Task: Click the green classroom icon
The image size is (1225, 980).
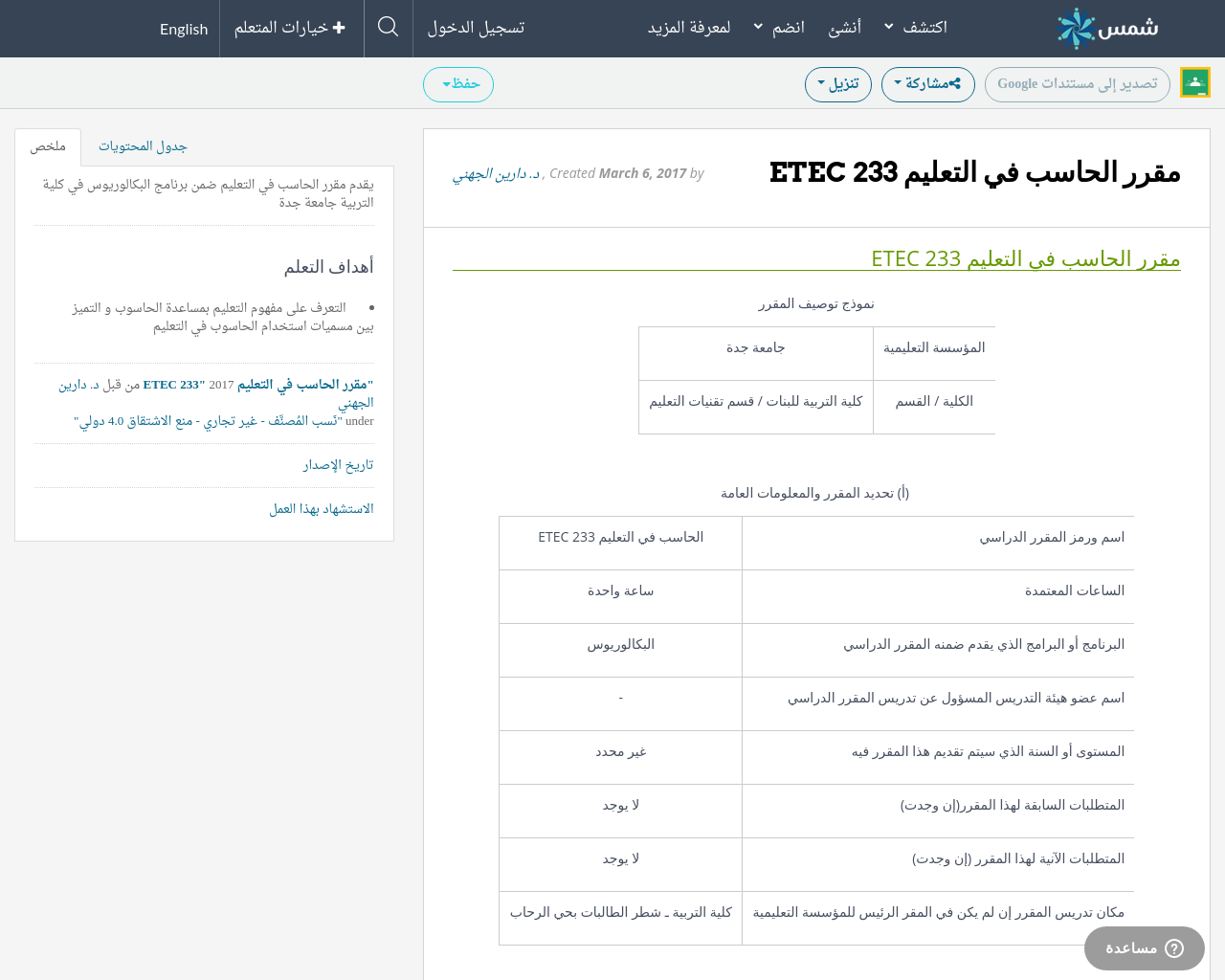Action: [1195, 82]
